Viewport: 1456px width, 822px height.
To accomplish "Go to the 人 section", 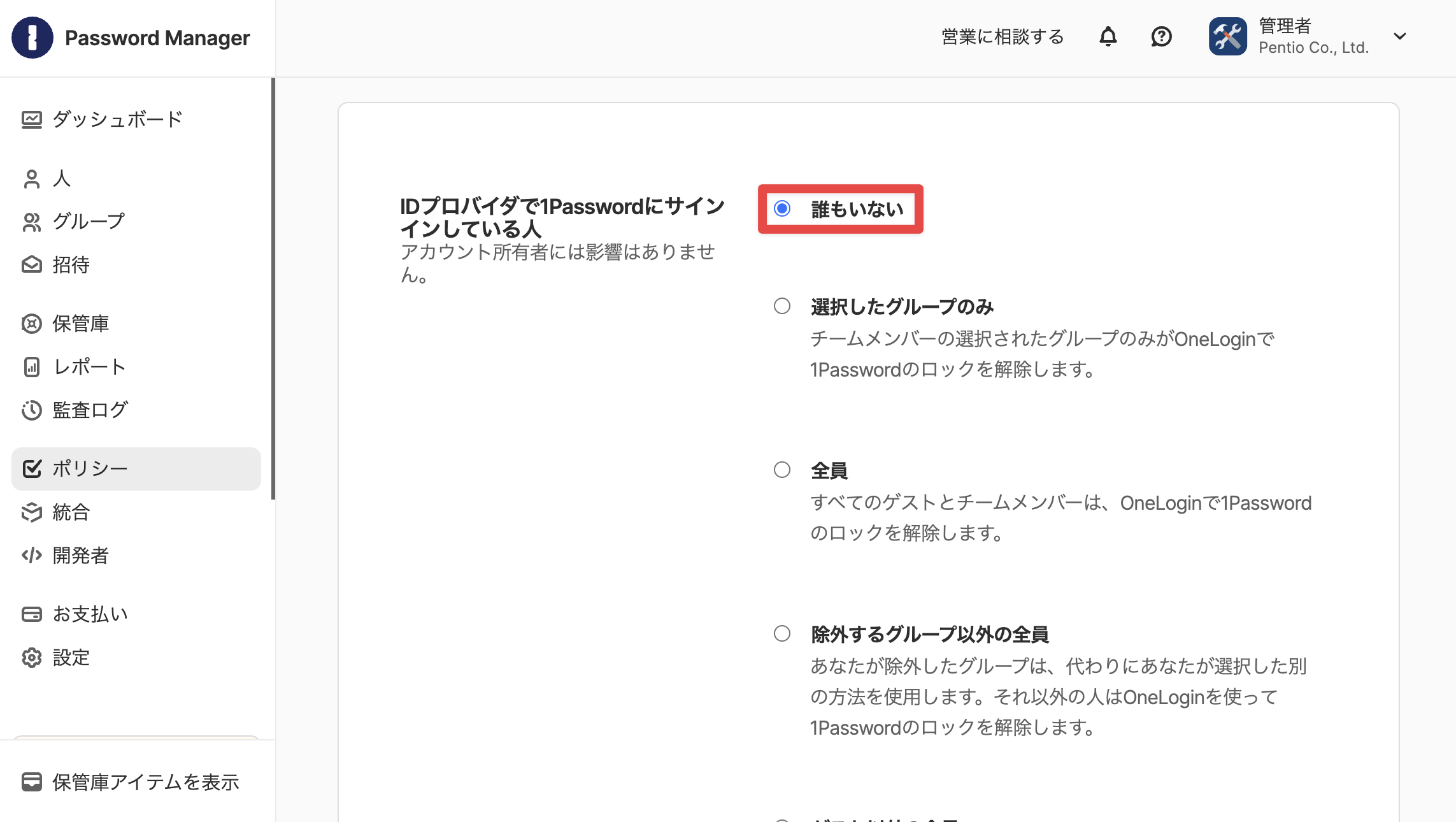I will [x=136, y=179].
